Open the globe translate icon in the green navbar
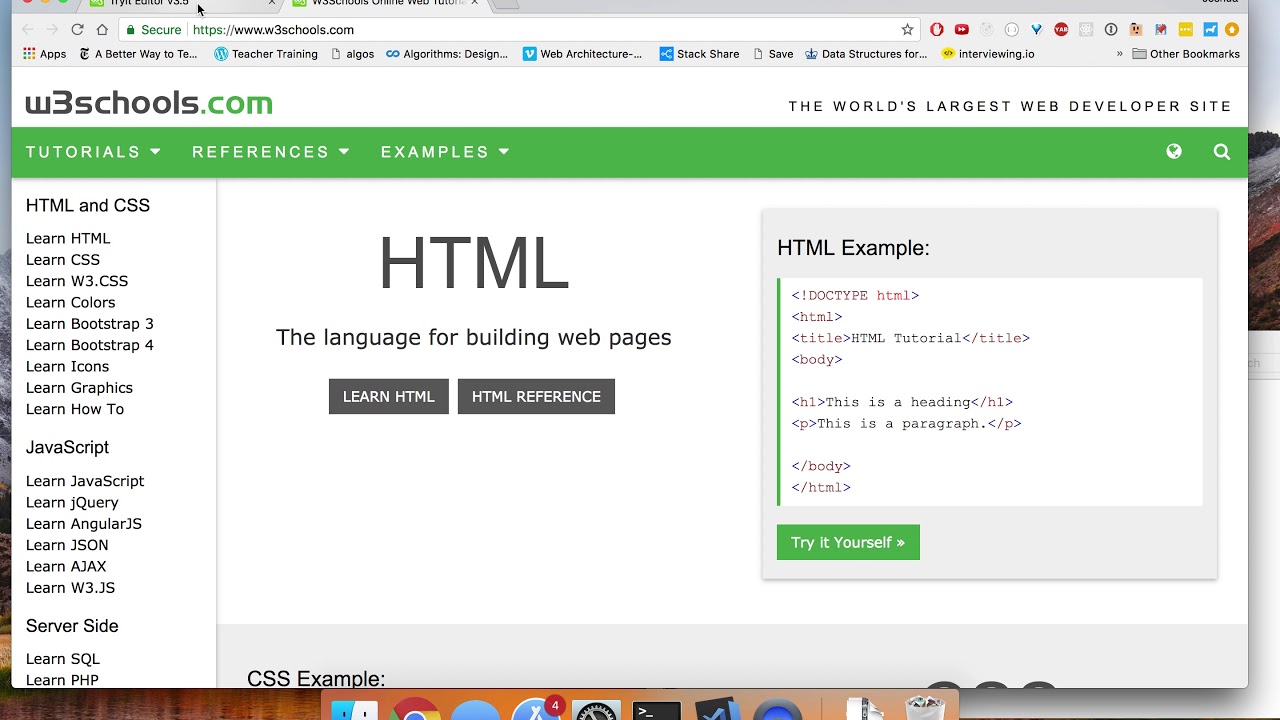The width and height of the screenshot is (1280, 720). tap(1174, 151)
